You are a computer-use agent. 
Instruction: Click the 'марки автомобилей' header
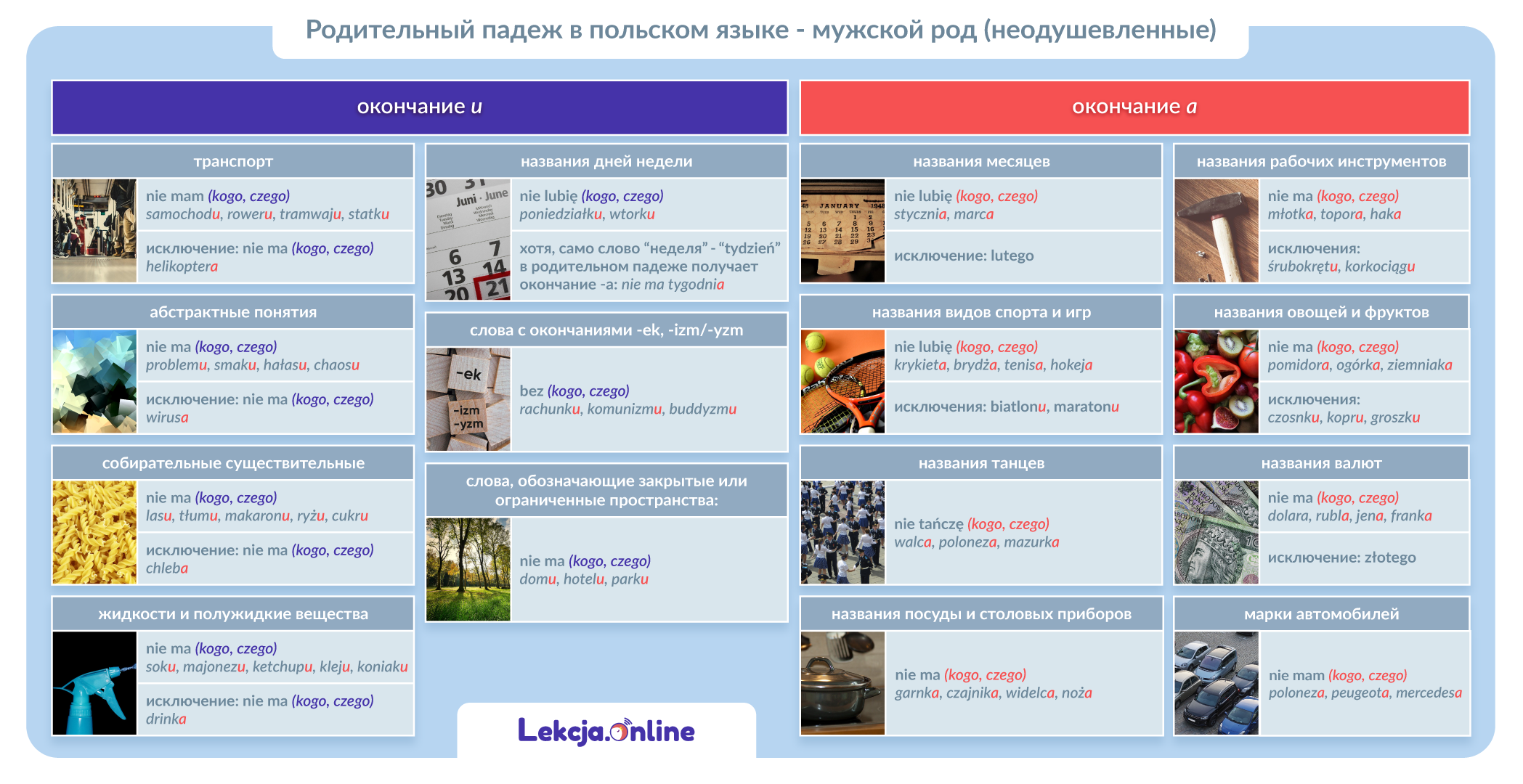(1320, 614)
